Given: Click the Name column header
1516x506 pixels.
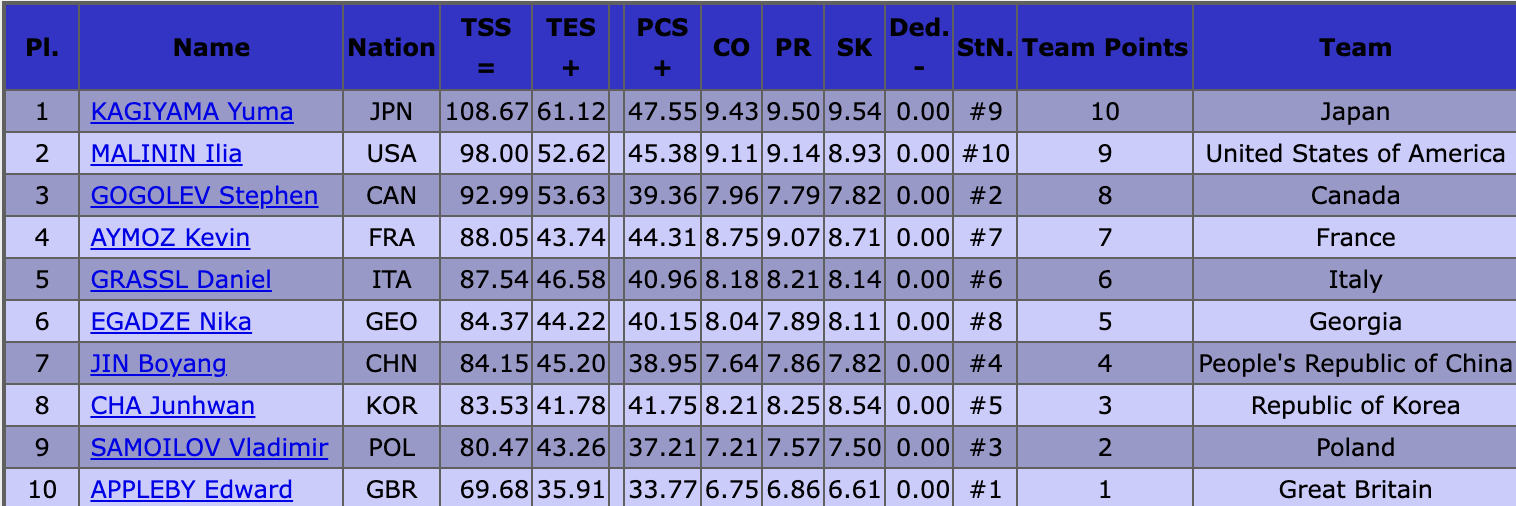Looking at the screenshot, I should 211,47.
